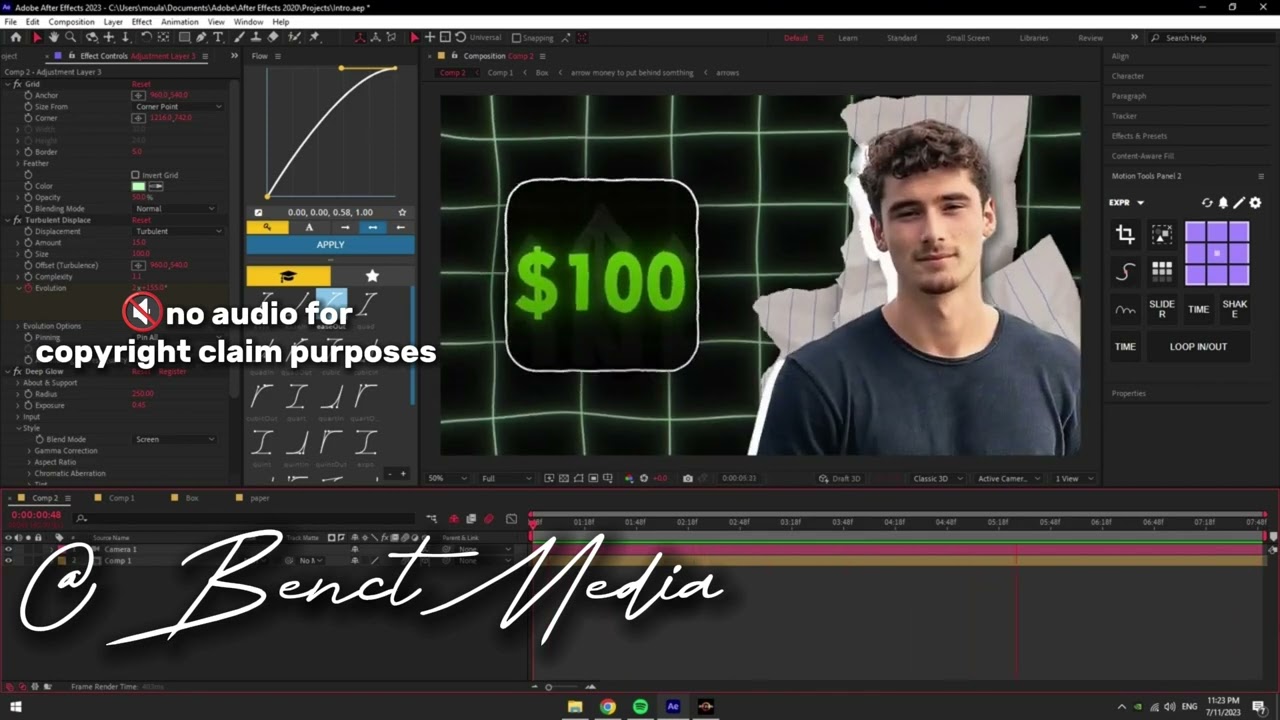
Task: Open the EXPR dropdown in Motion Tools
Action: [x=1127, y=203]
